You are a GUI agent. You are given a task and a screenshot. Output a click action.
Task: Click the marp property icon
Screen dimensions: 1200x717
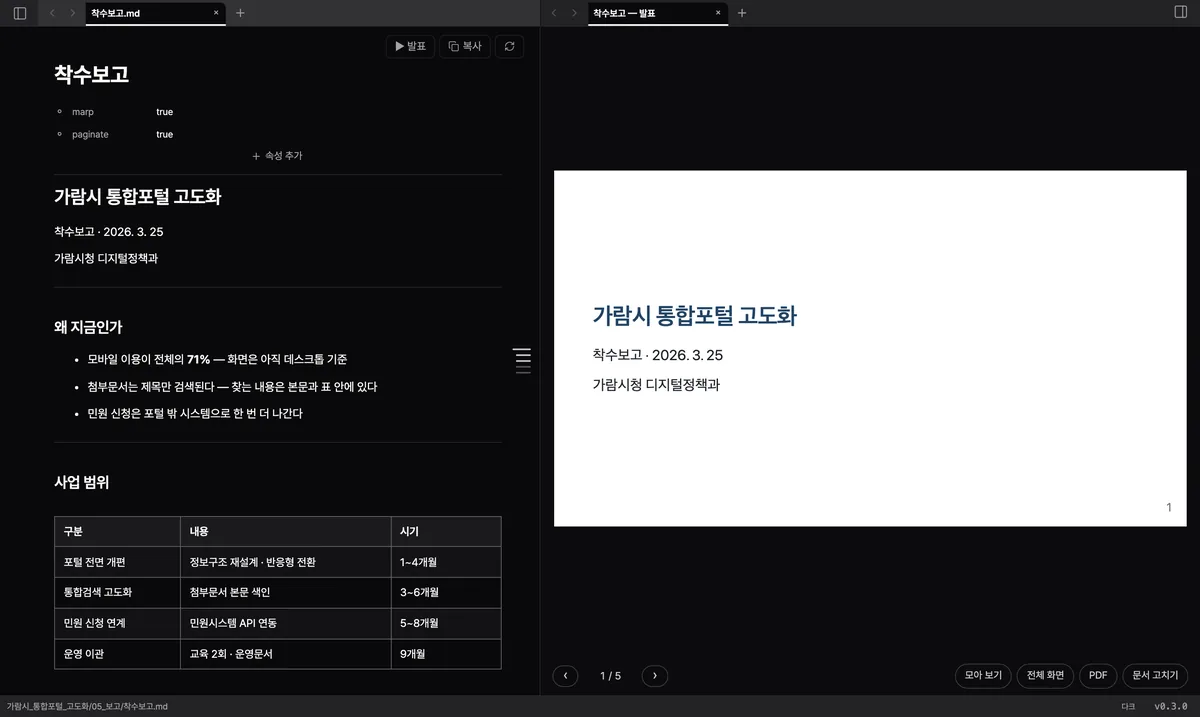coord(60,112)
